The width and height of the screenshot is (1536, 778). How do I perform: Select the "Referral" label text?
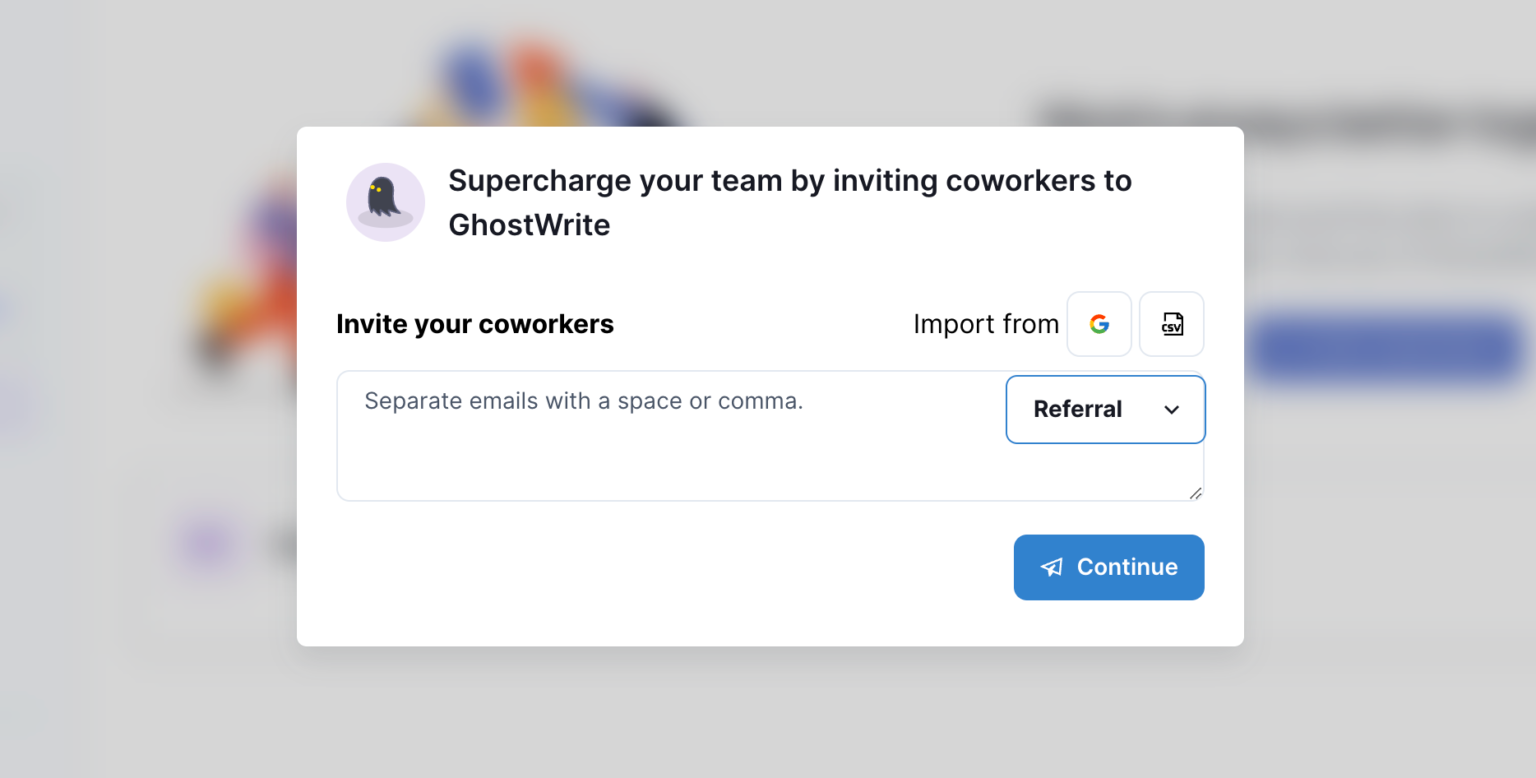coord(1077,409)
